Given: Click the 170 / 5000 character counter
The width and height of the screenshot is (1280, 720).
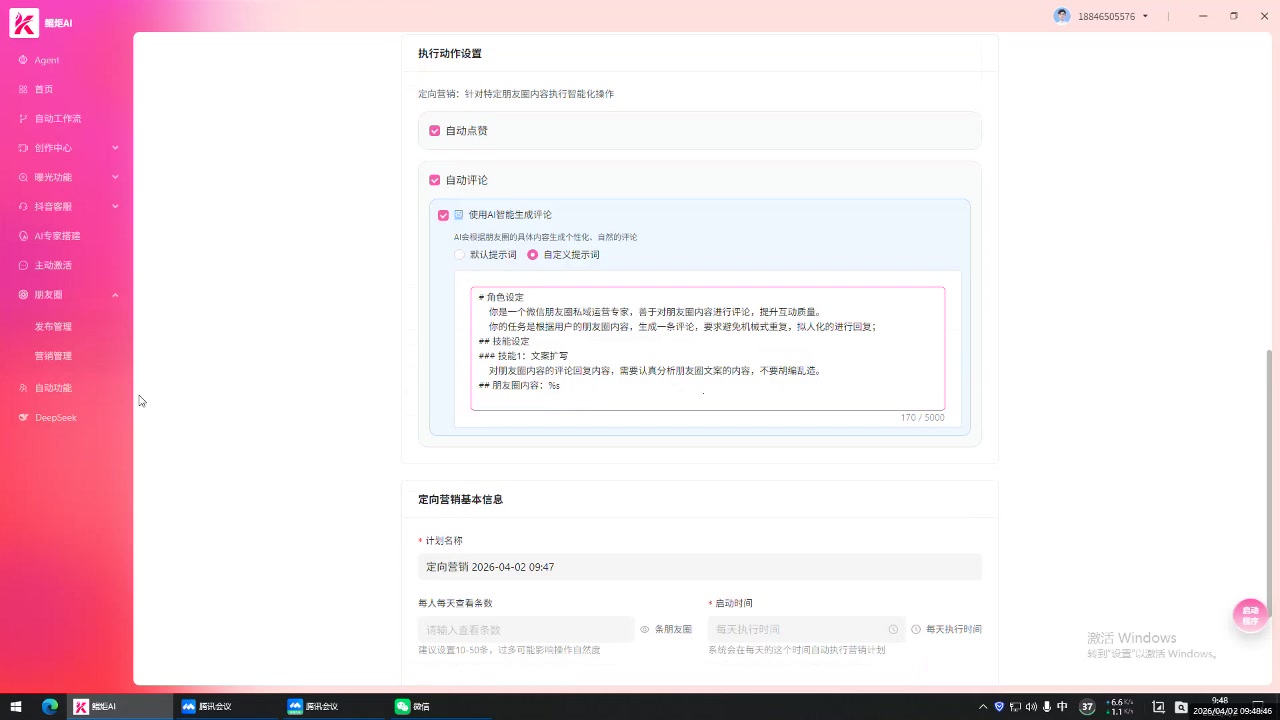Looking at the screenshot, I should pos(922,418).
